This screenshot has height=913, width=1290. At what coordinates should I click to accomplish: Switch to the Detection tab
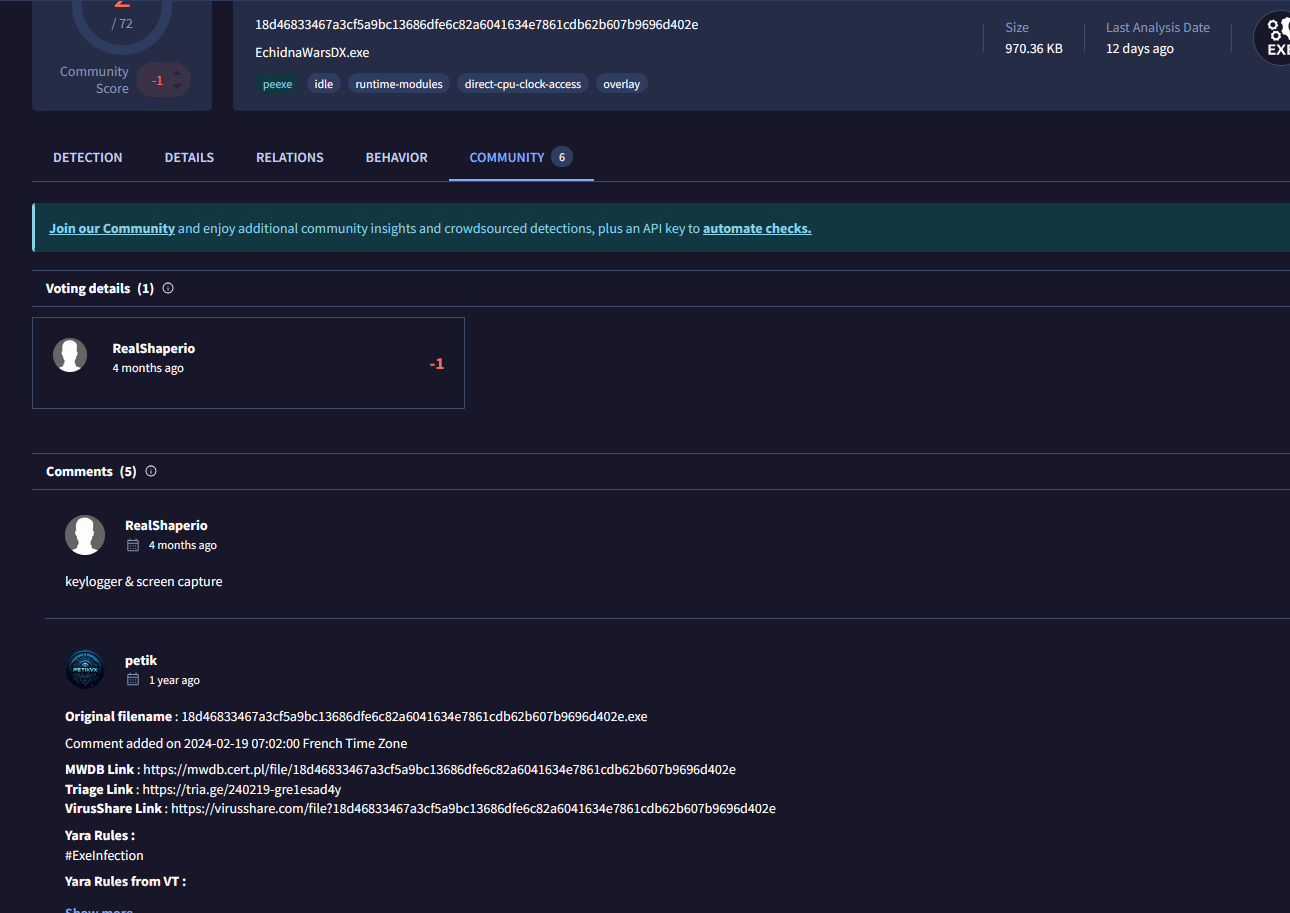click(88, 157)
